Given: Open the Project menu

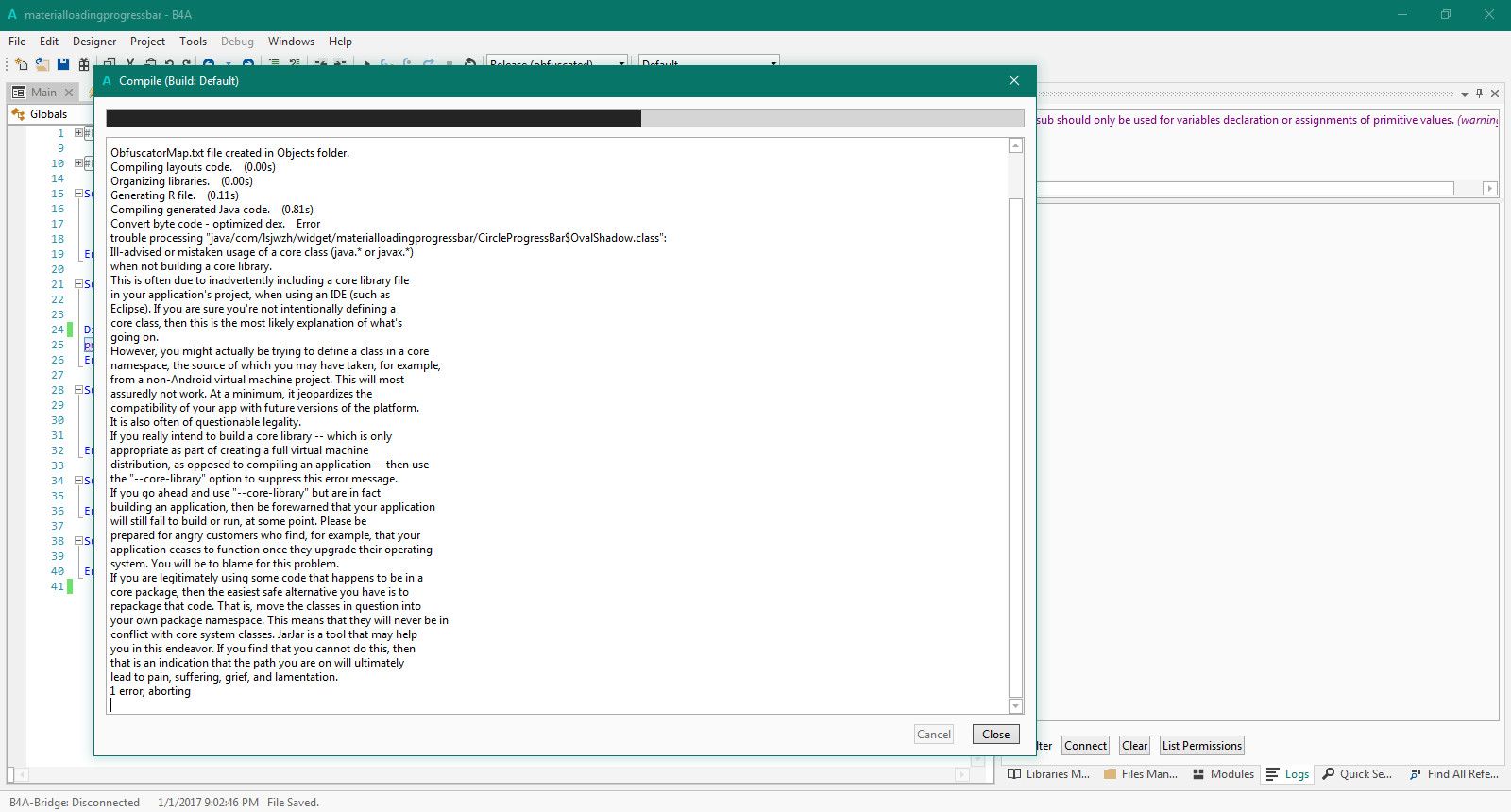Looking at the screenshot, I should coord(147,42).
